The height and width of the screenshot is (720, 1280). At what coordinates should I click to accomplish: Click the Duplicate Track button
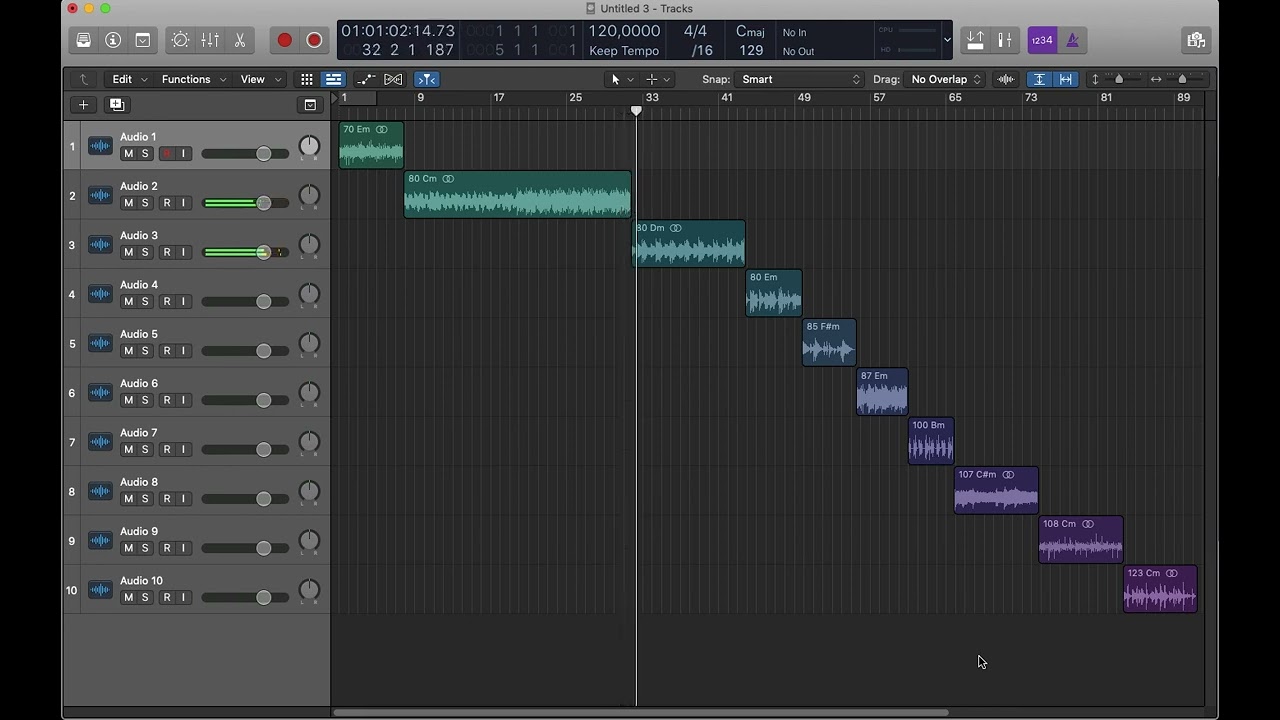[116, 104]
